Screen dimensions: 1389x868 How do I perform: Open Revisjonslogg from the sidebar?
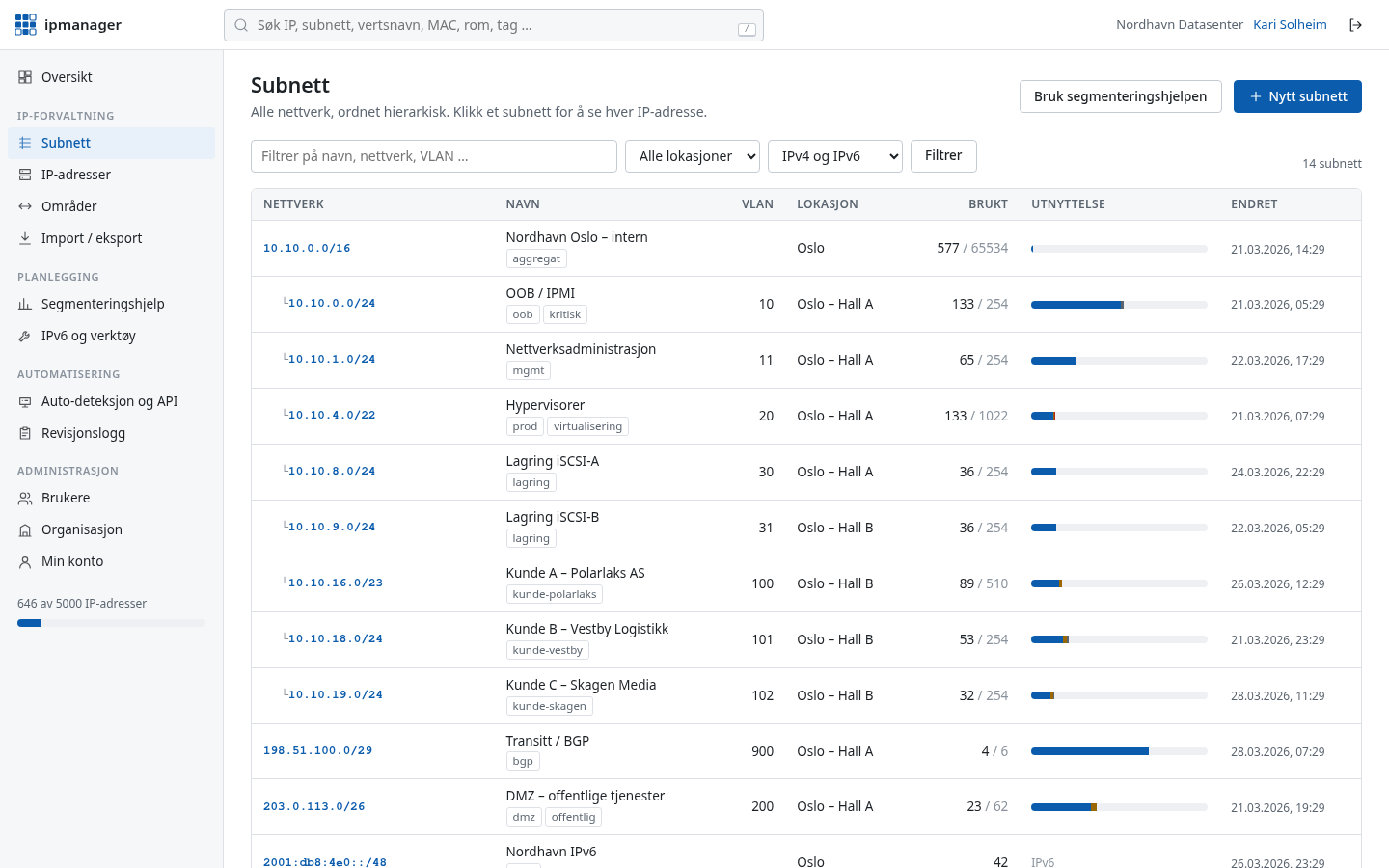click(x=111, y=433)
